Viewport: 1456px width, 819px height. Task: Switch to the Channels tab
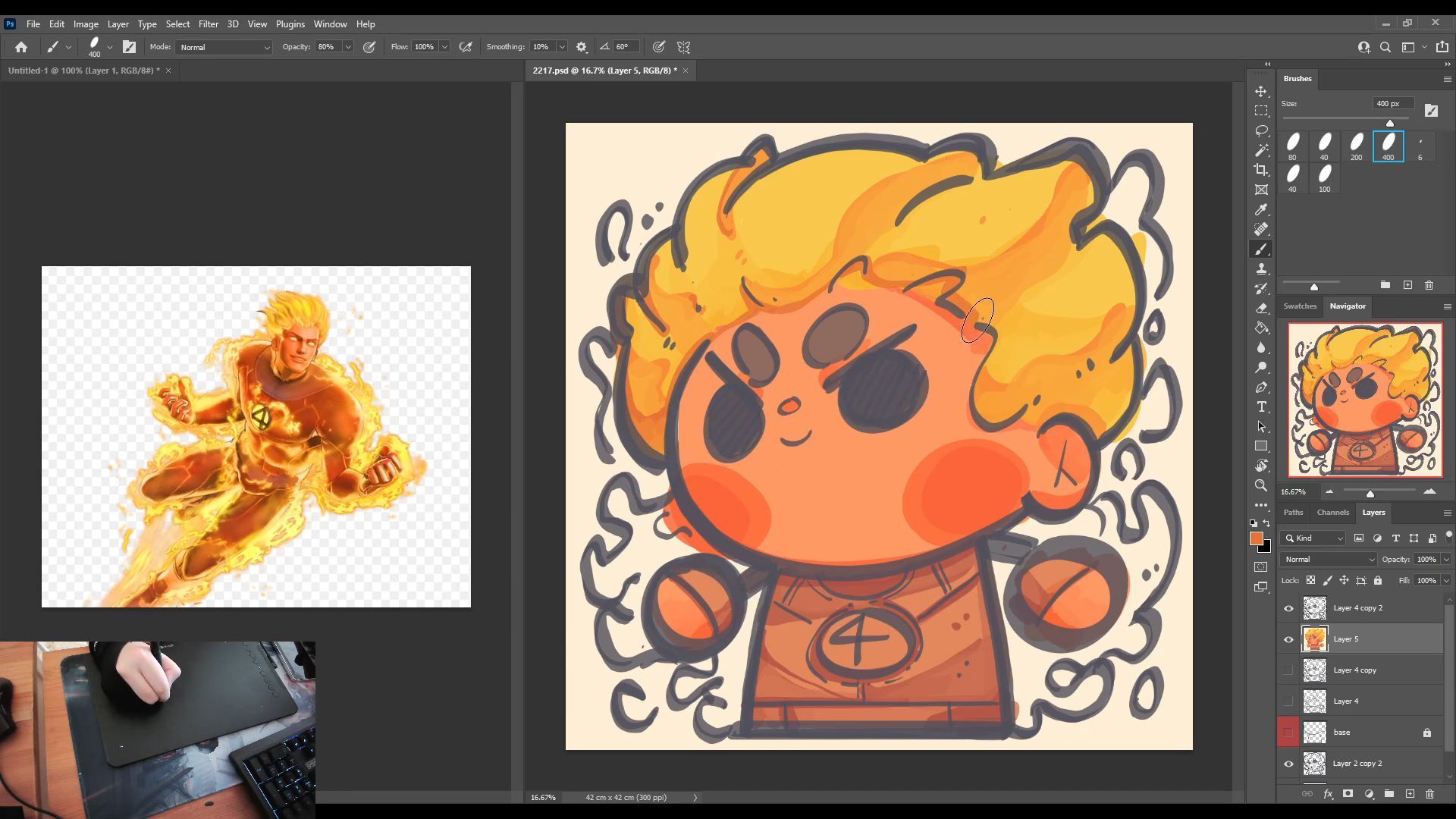1333,513
